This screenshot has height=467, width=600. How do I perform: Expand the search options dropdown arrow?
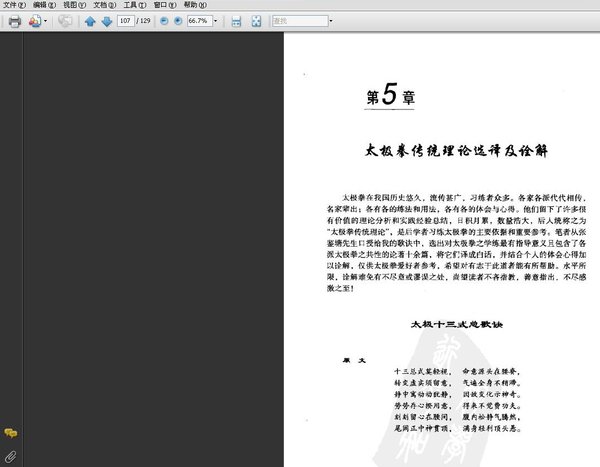pos(331,21)
